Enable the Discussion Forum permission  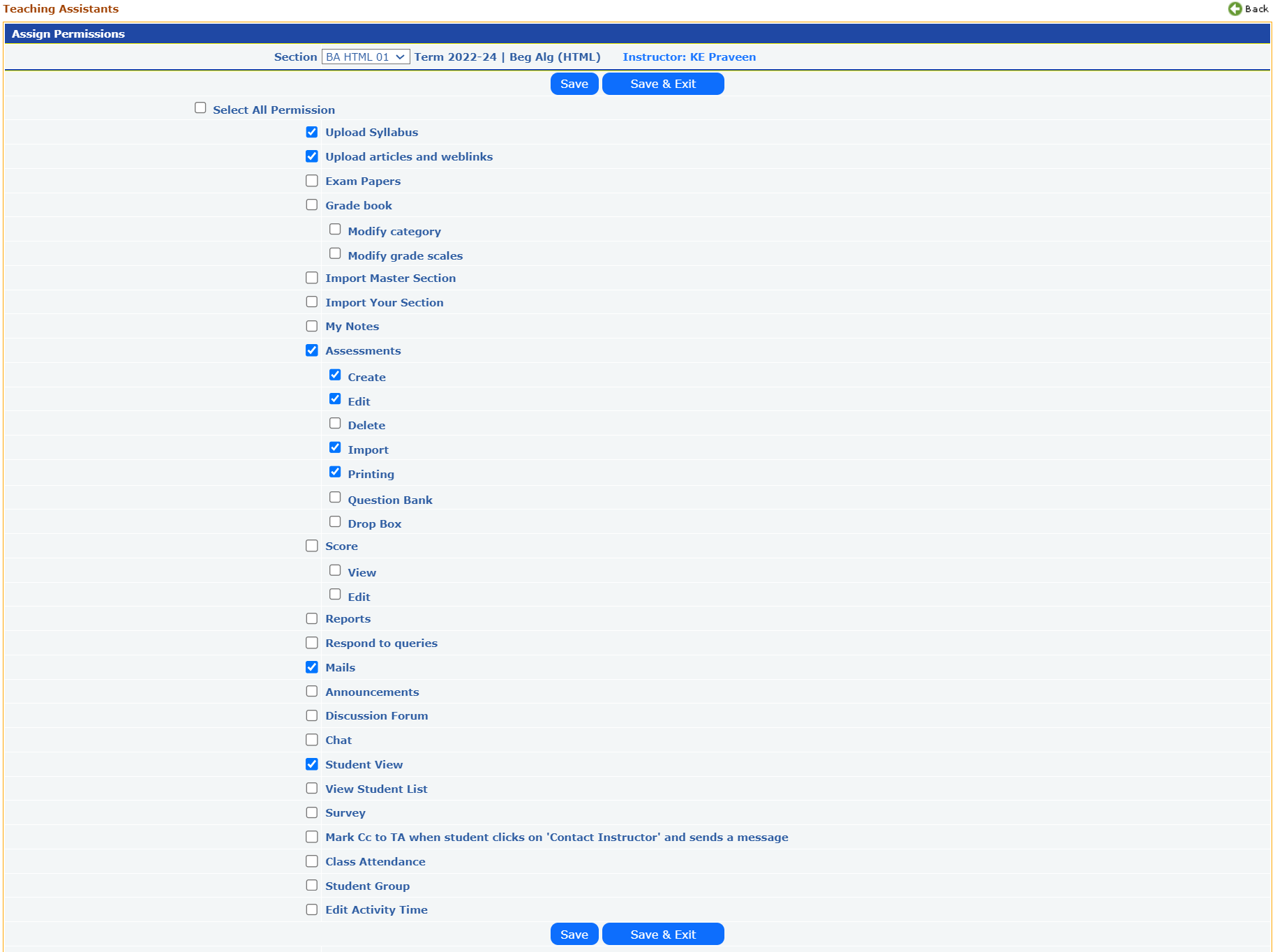pyautogui.click(x=312, y=716)
